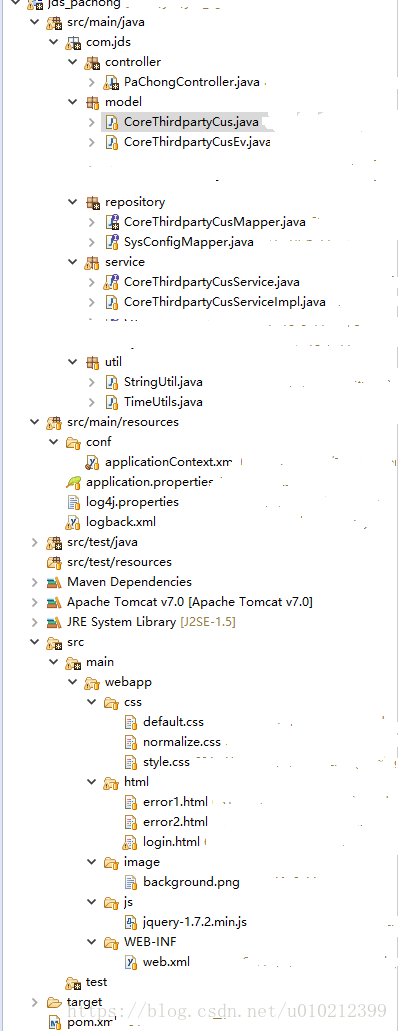Click the login.html file icon

(x=130, y=842)
